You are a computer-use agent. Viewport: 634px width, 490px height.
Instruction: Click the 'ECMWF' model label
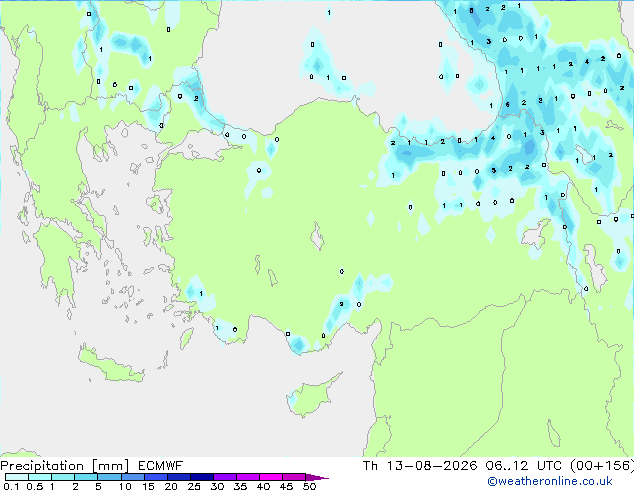(161, 466)
